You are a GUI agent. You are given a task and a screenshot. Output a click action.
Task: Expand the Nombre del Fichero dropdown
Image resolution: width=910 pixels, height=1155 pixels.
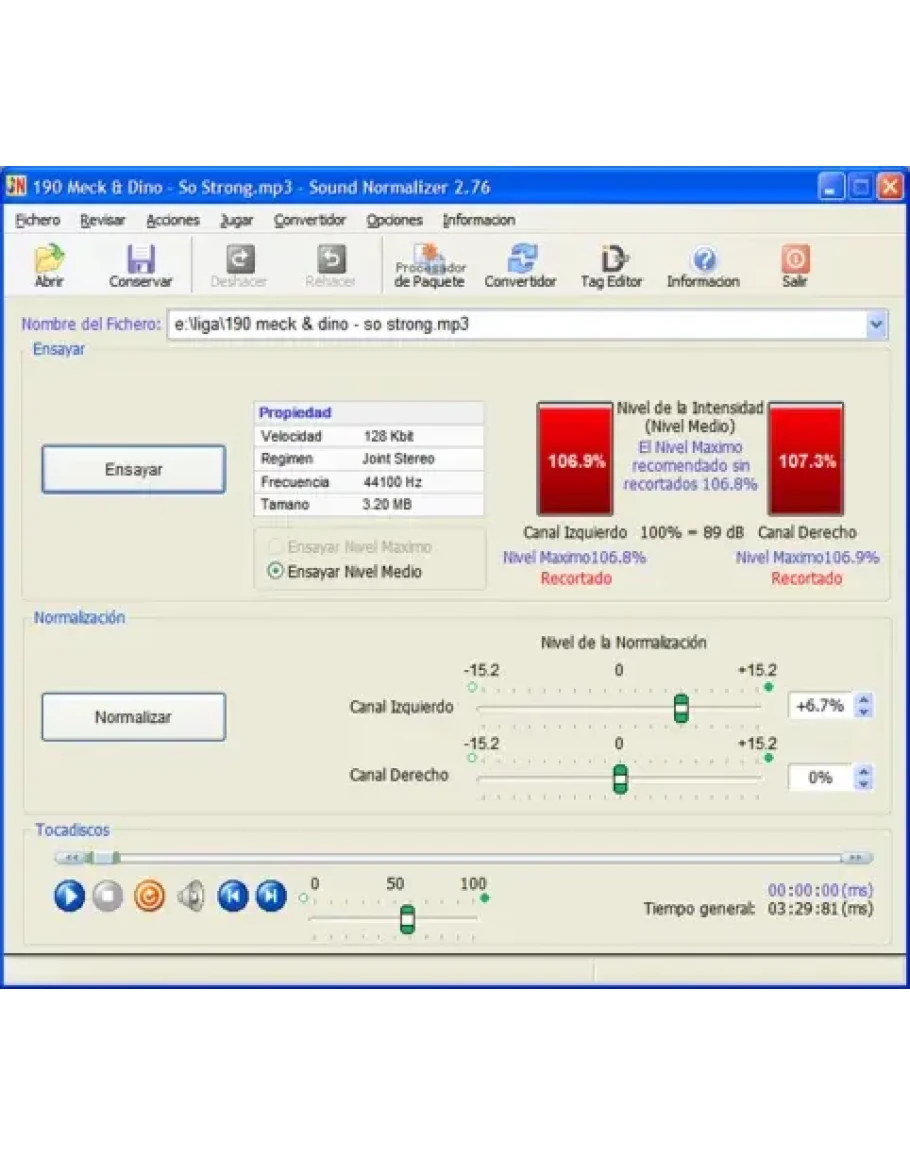(875, 324)
